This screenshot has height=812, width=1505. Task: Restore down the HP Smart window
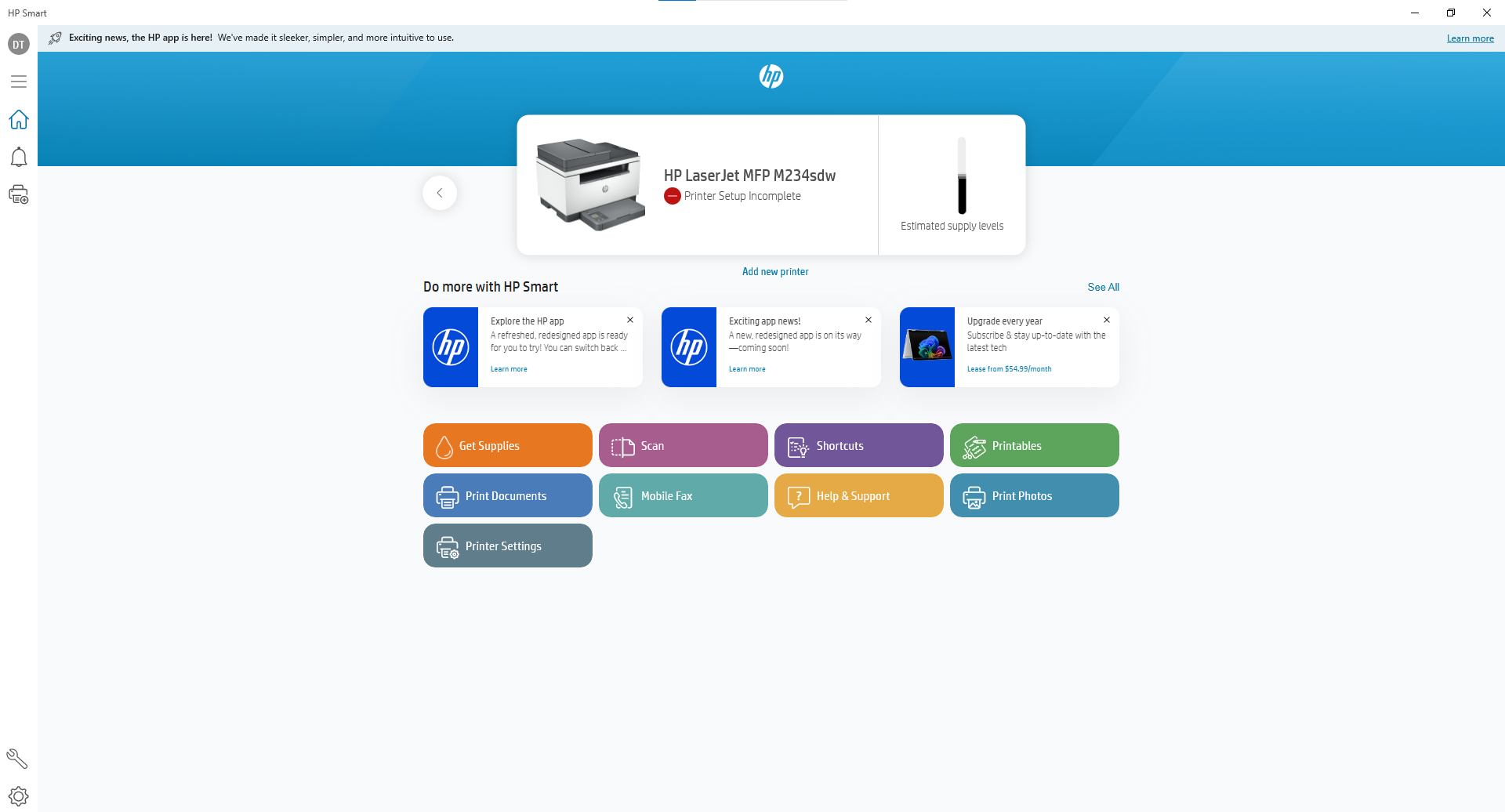pyautogui.click(x=1451, y=13)
